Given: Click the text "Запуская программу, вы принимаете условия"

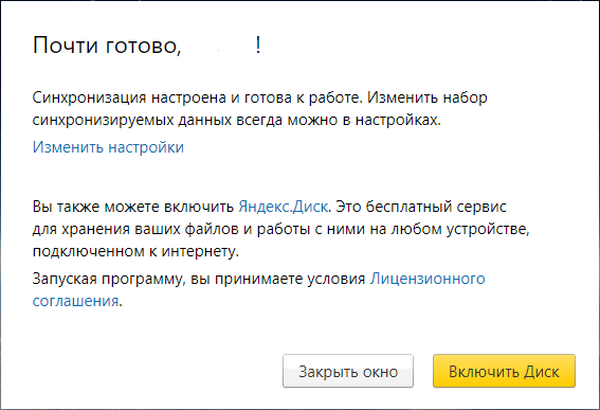Looking at the screenshot, I should [198, 277].
